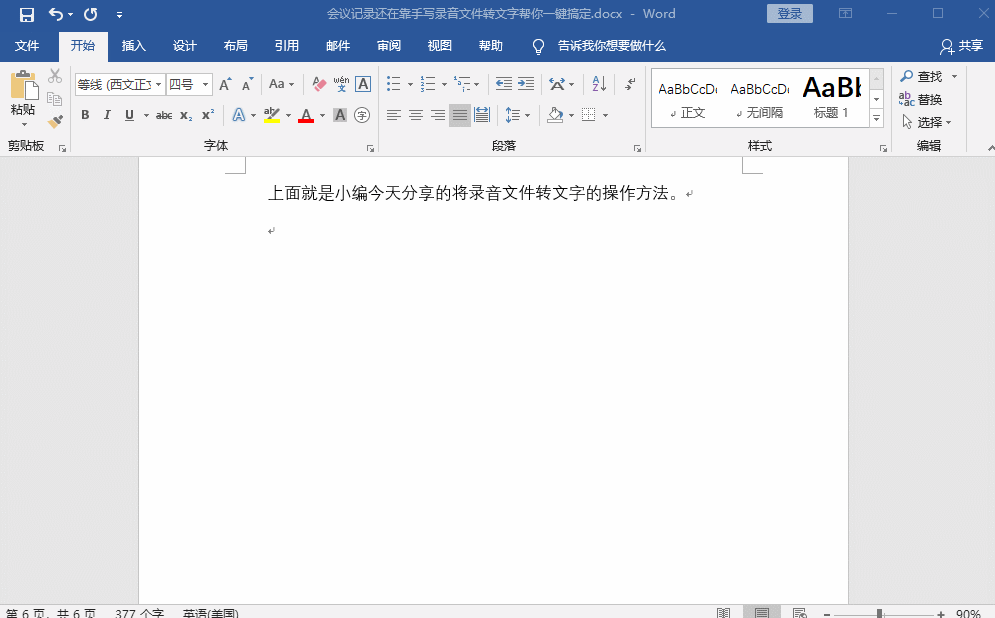995x618 pixels.
Task: Apply italic formatting
Action: click(x=107, y=114)
